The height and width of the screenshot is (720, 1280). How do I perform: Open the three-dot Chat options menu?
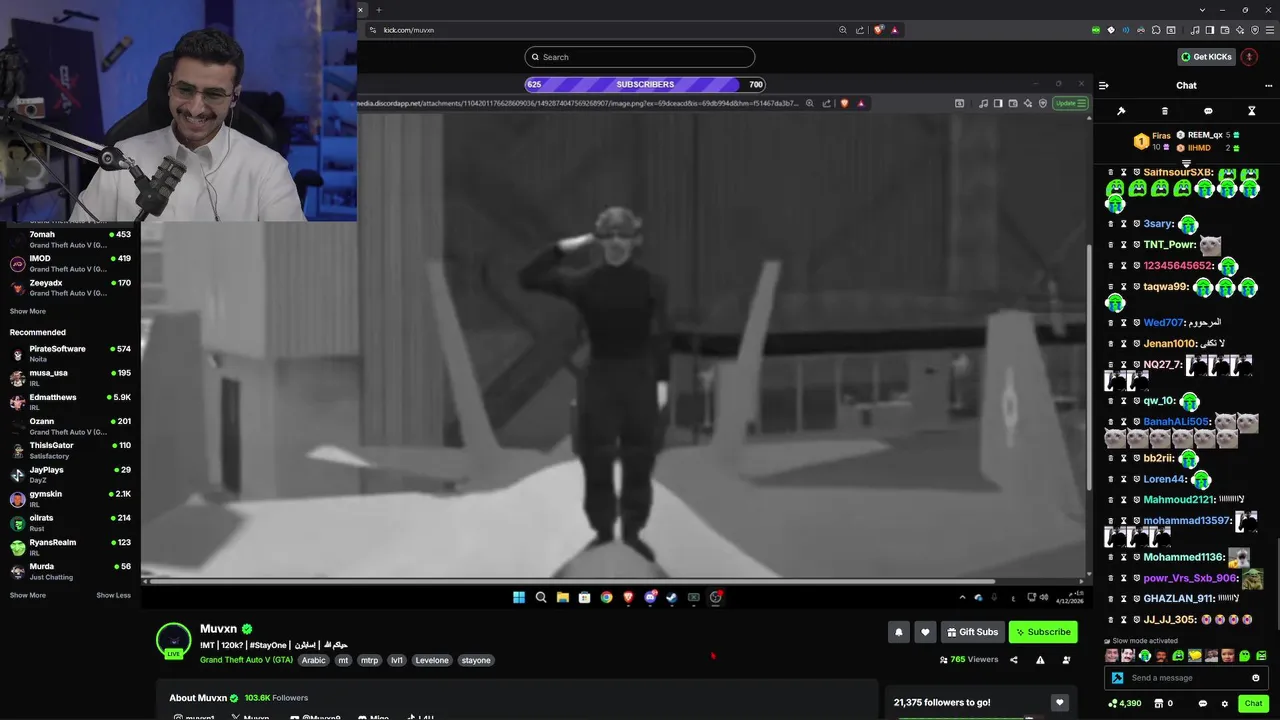1268,85
